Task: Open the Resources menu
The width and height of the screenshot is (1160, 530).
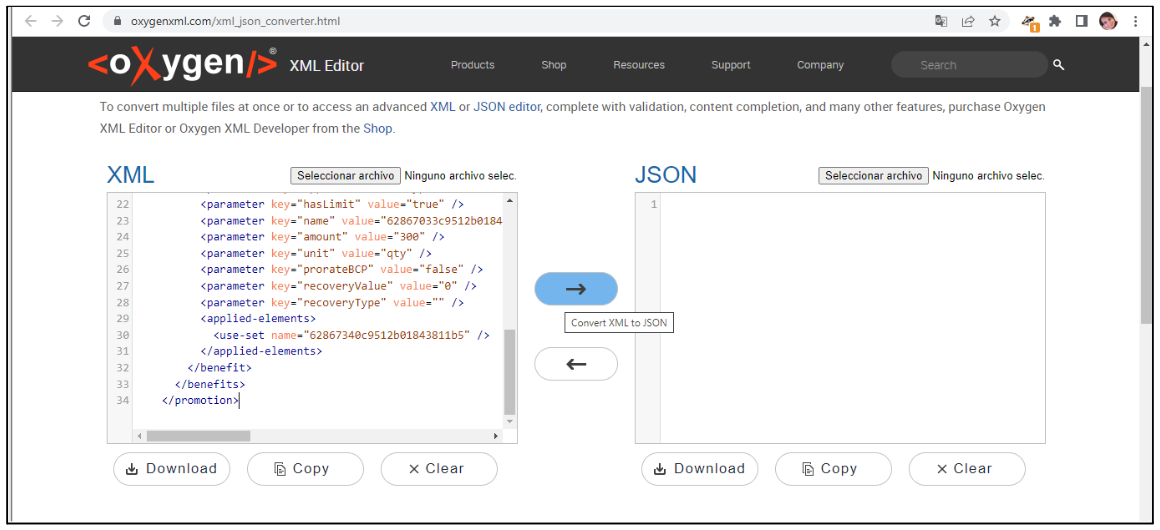Action: [x=639, y=65]
